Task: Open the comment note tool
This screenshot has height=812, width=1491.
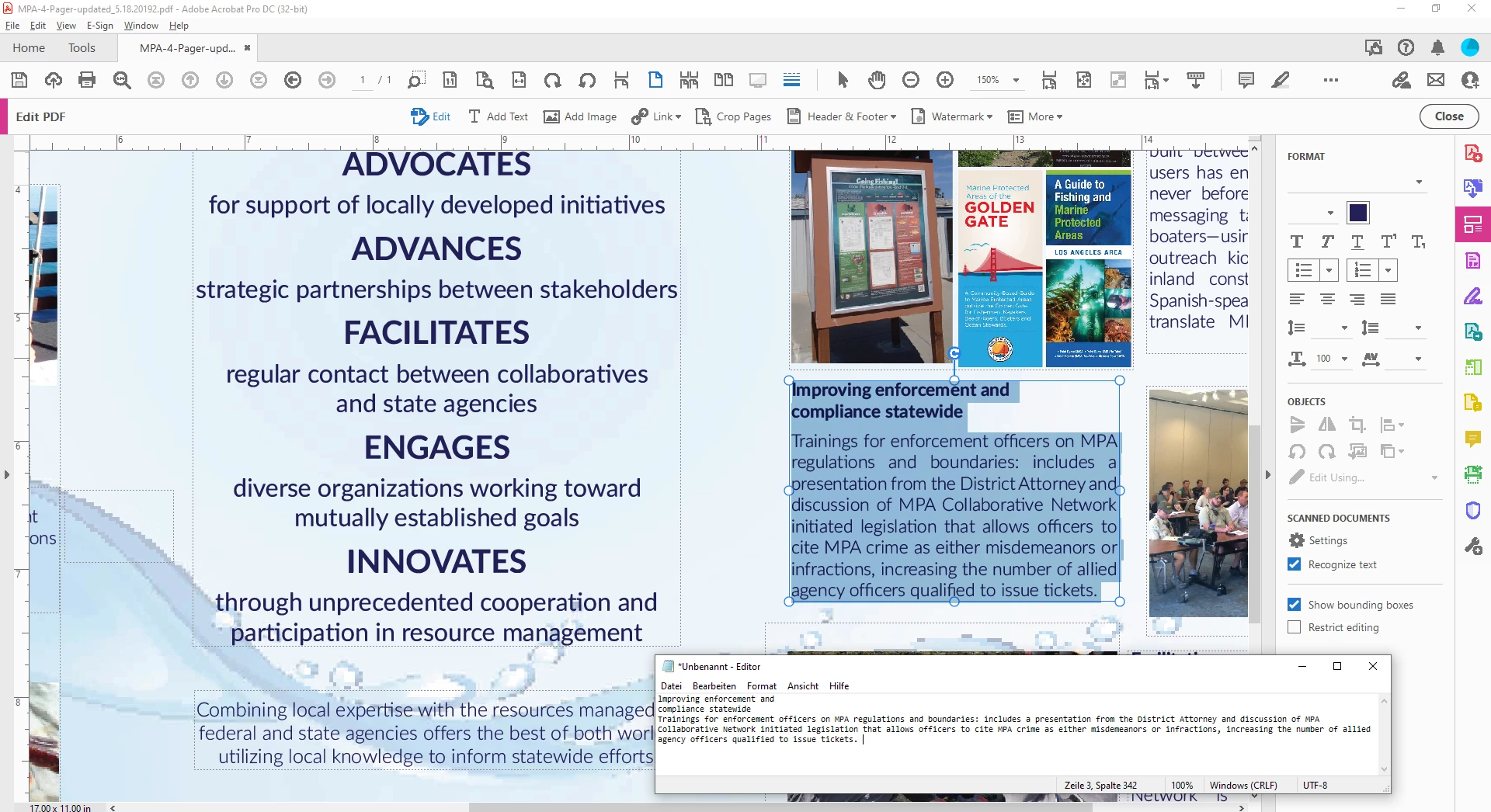Action: tap(1246, 80)
